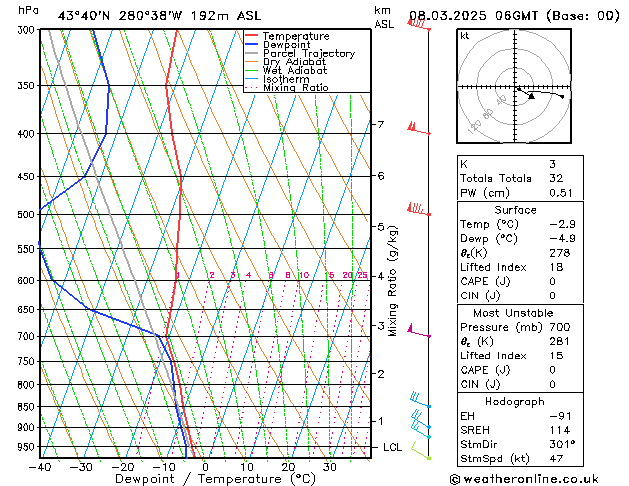
Task: Click the 500 pressure level label
Action: 28,215
